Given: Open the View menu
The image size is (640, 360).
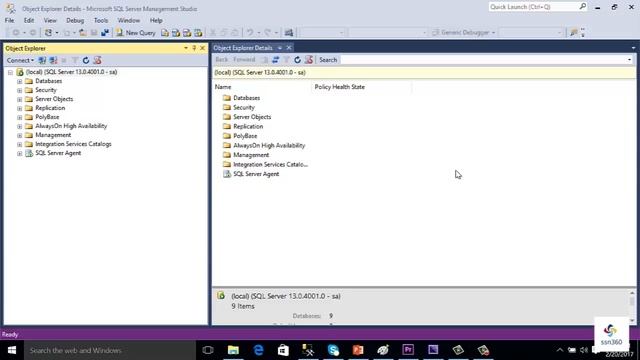Looking at the screenshot, I should 50,20.
